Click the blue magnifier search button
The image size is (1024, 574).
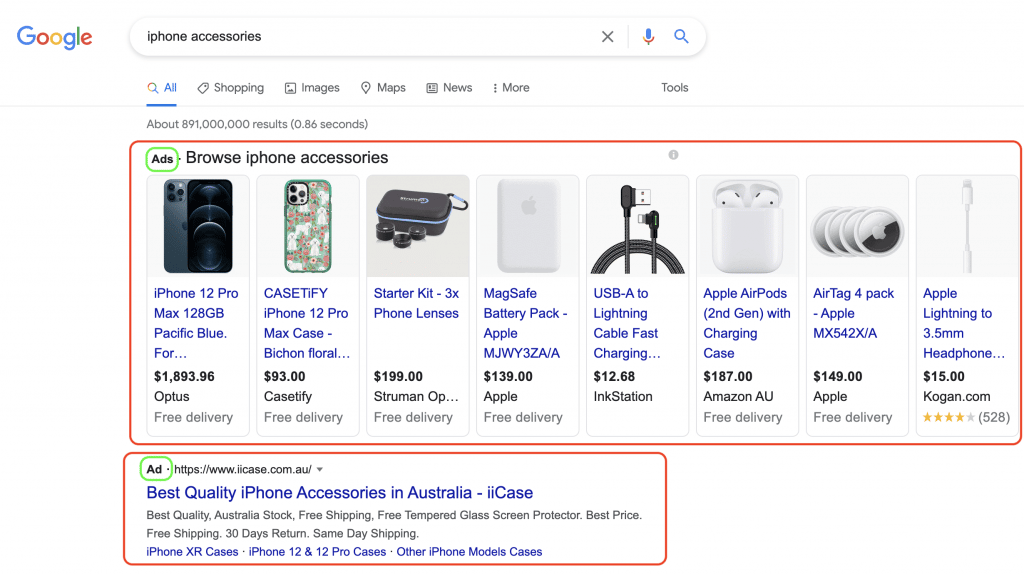(681, 37)
